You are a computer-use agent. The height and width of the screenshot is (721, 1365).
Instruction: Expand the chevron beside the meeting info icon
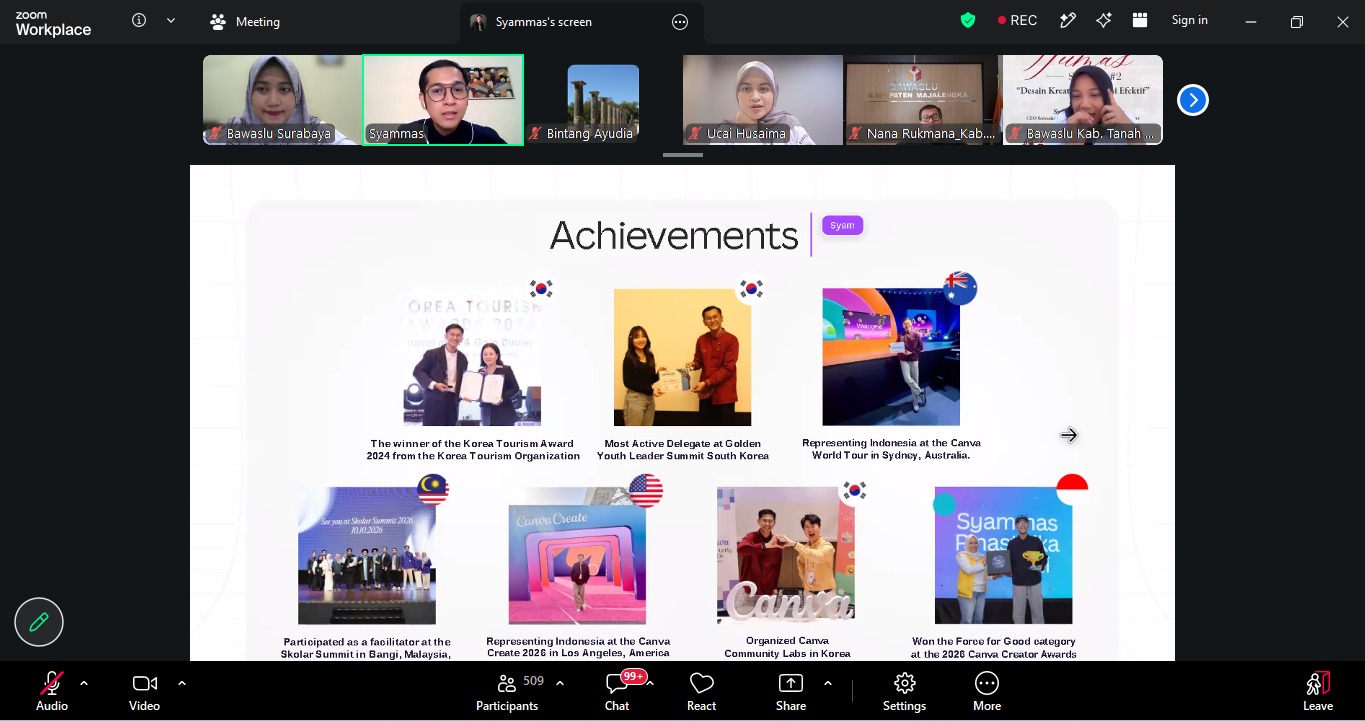coord(171,21)
